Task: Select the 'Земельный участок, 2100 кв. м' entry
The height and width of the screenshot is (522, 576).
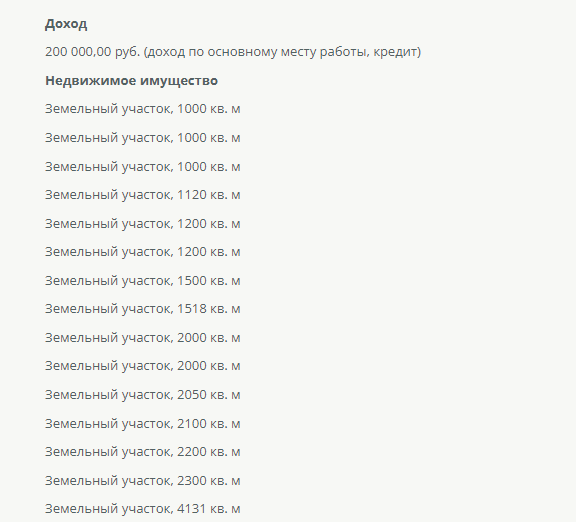Action: [x=143, y=424]
